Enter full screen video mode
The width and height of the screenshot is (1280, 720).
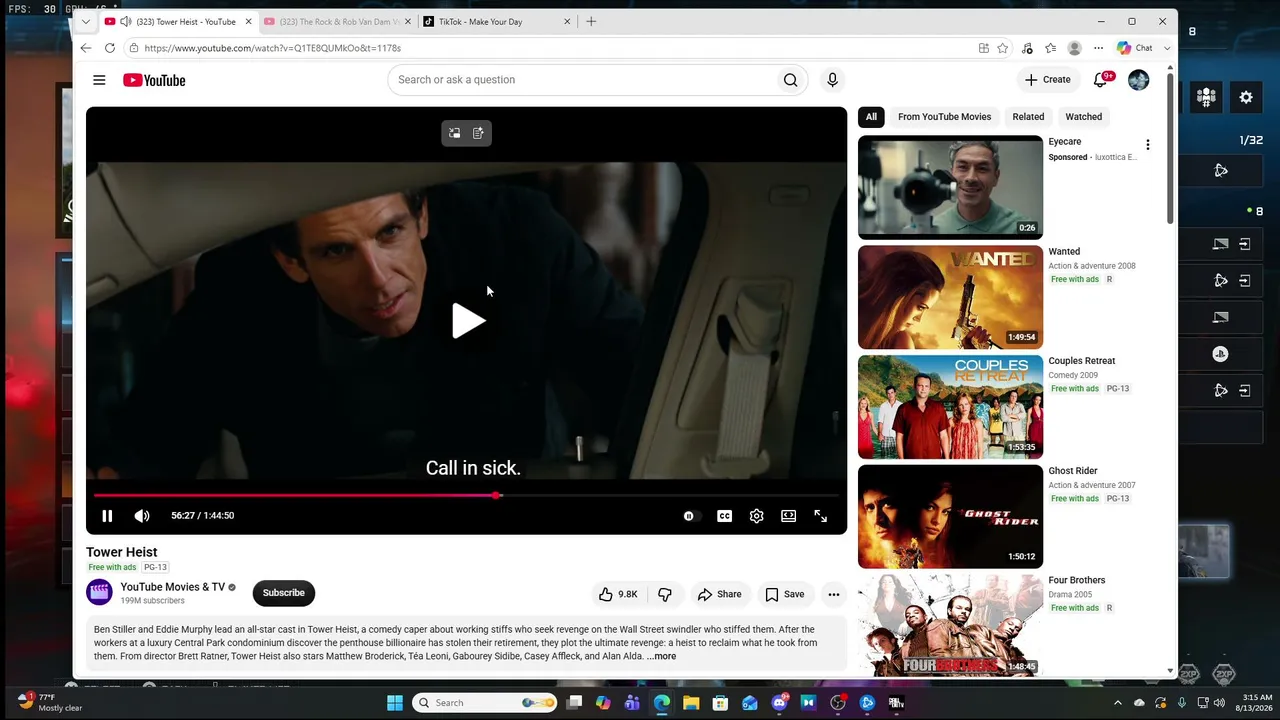coord(821,516)
